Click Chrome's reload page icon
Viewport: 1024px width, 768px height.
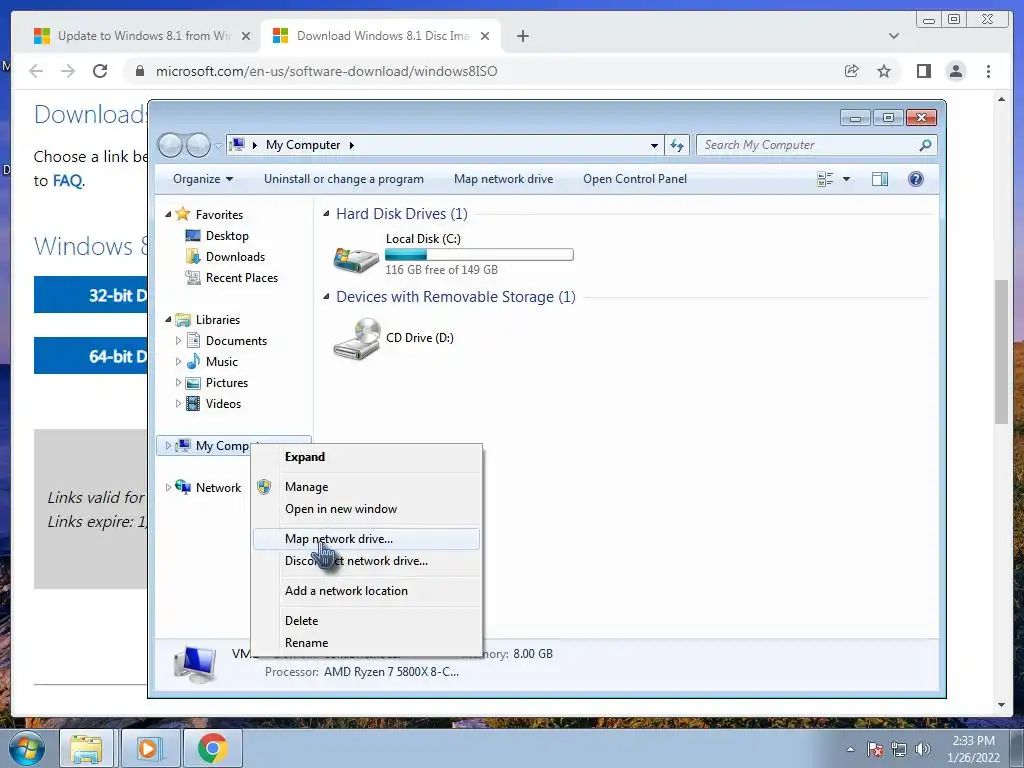[100, 71]
